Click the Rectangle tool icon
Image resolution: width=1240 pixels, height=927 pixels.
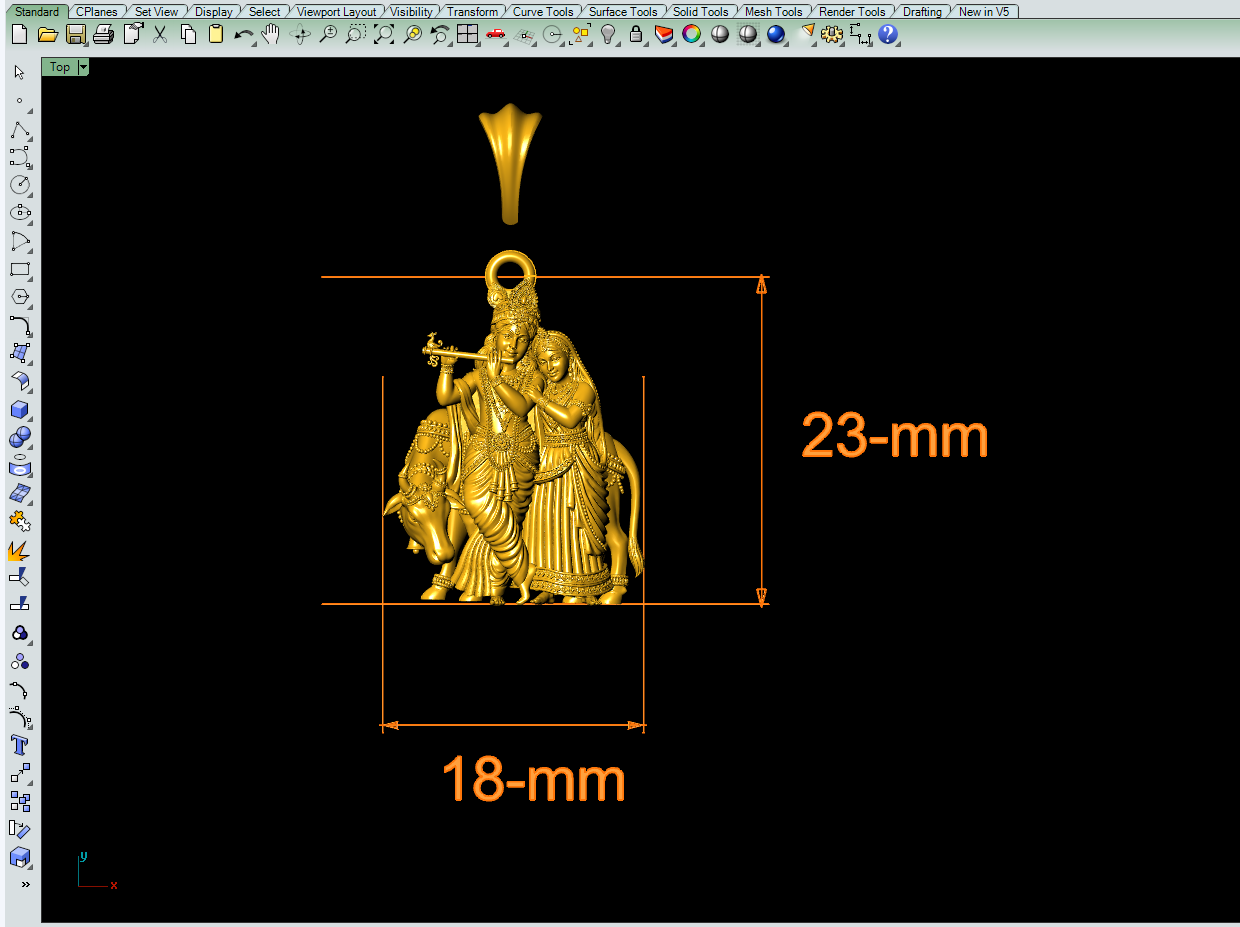[20, 270]
